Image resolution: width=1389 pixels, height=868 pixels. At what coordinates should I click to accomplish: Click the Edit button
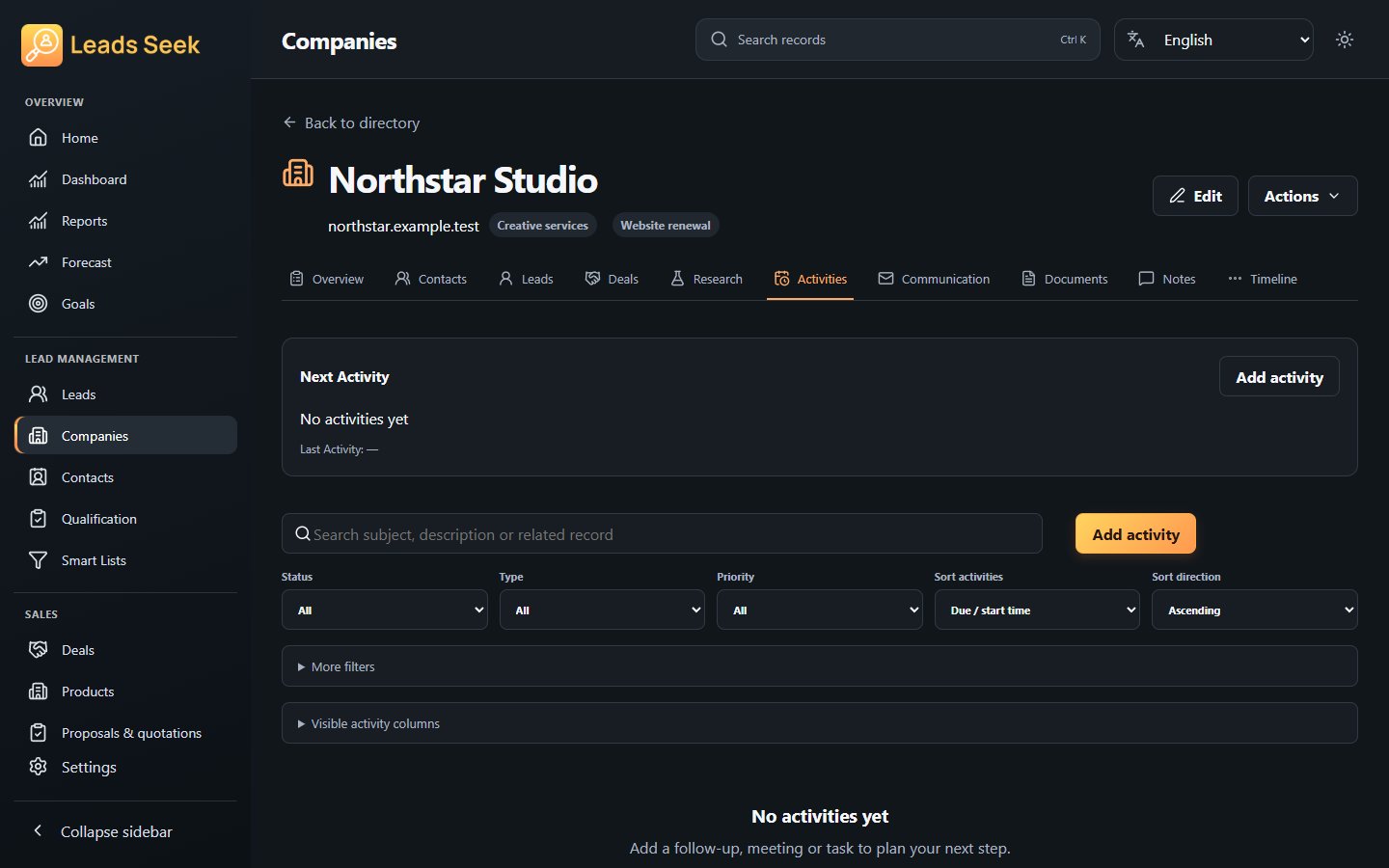(x=1195, y=196)
